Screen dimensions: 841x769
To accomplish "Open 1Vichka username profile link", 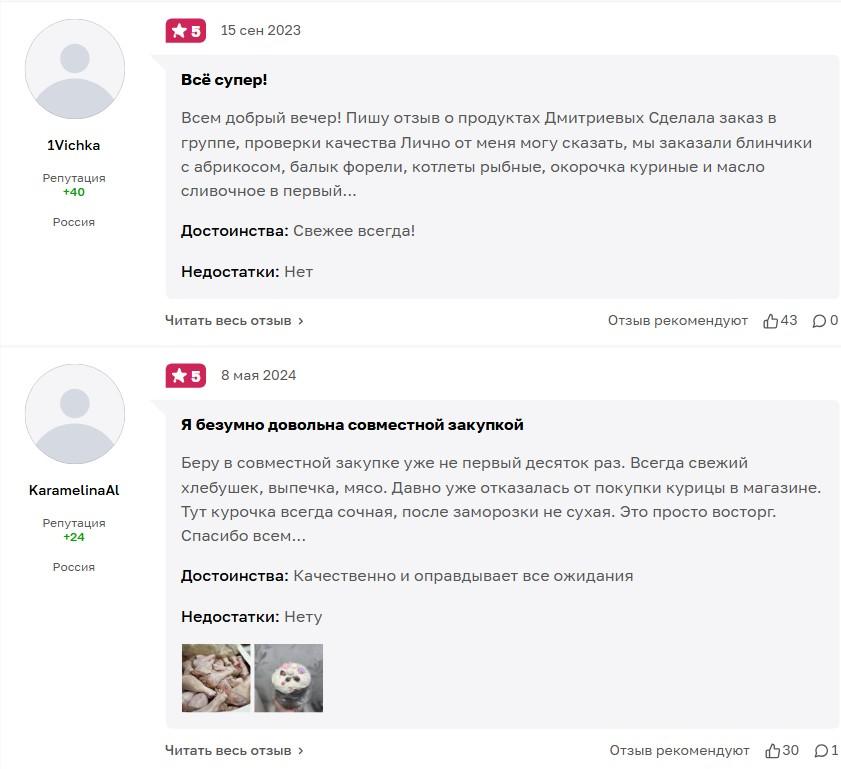I will pos(74,145).
